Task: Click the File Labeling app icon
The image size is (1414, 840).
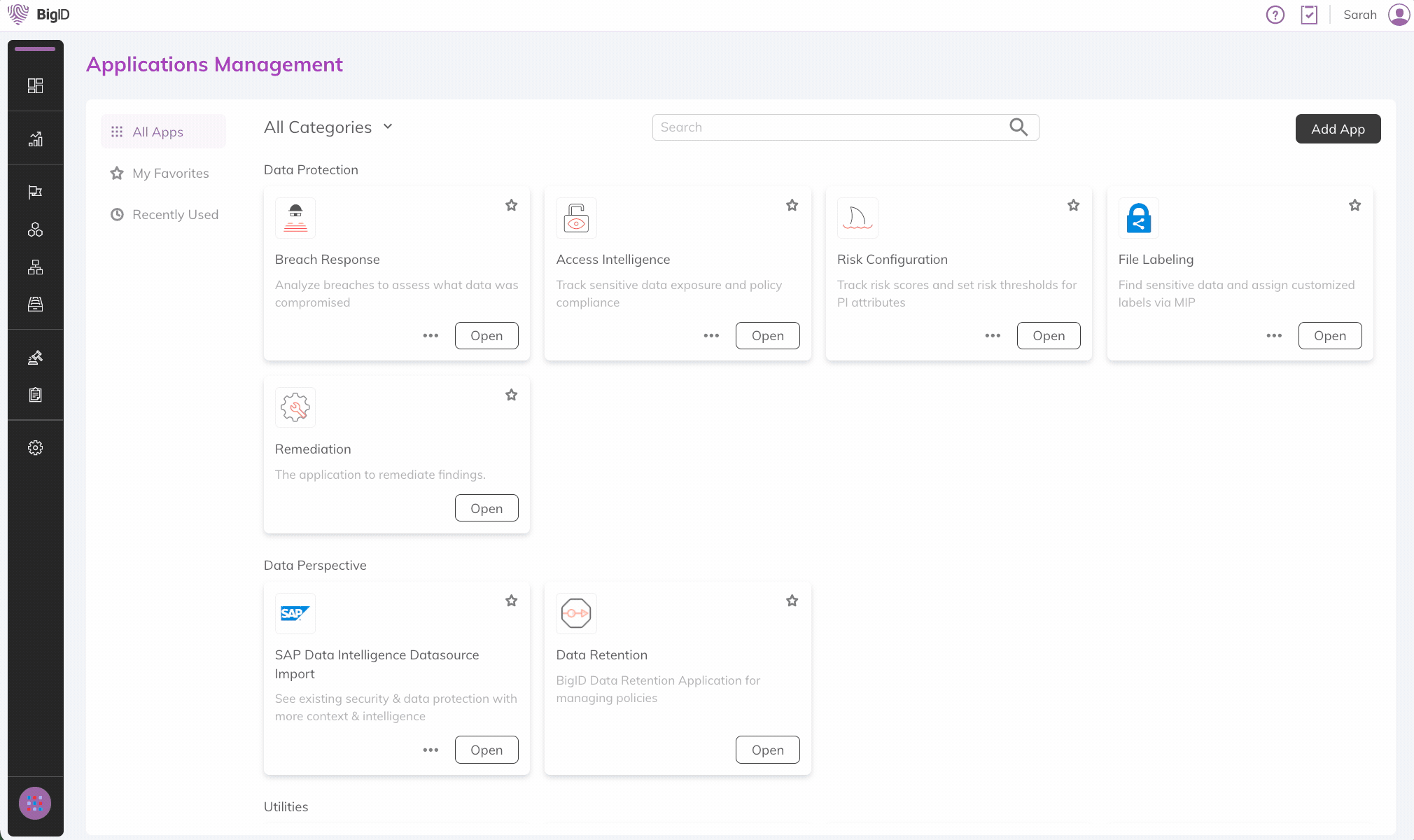Action: click(1139, 218)
